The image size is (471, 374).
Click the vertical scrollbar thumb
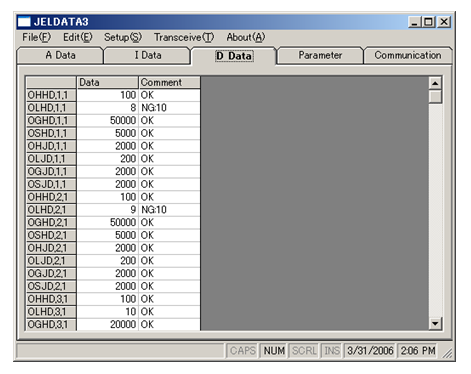pyautogui.click(x=435, y=97)
